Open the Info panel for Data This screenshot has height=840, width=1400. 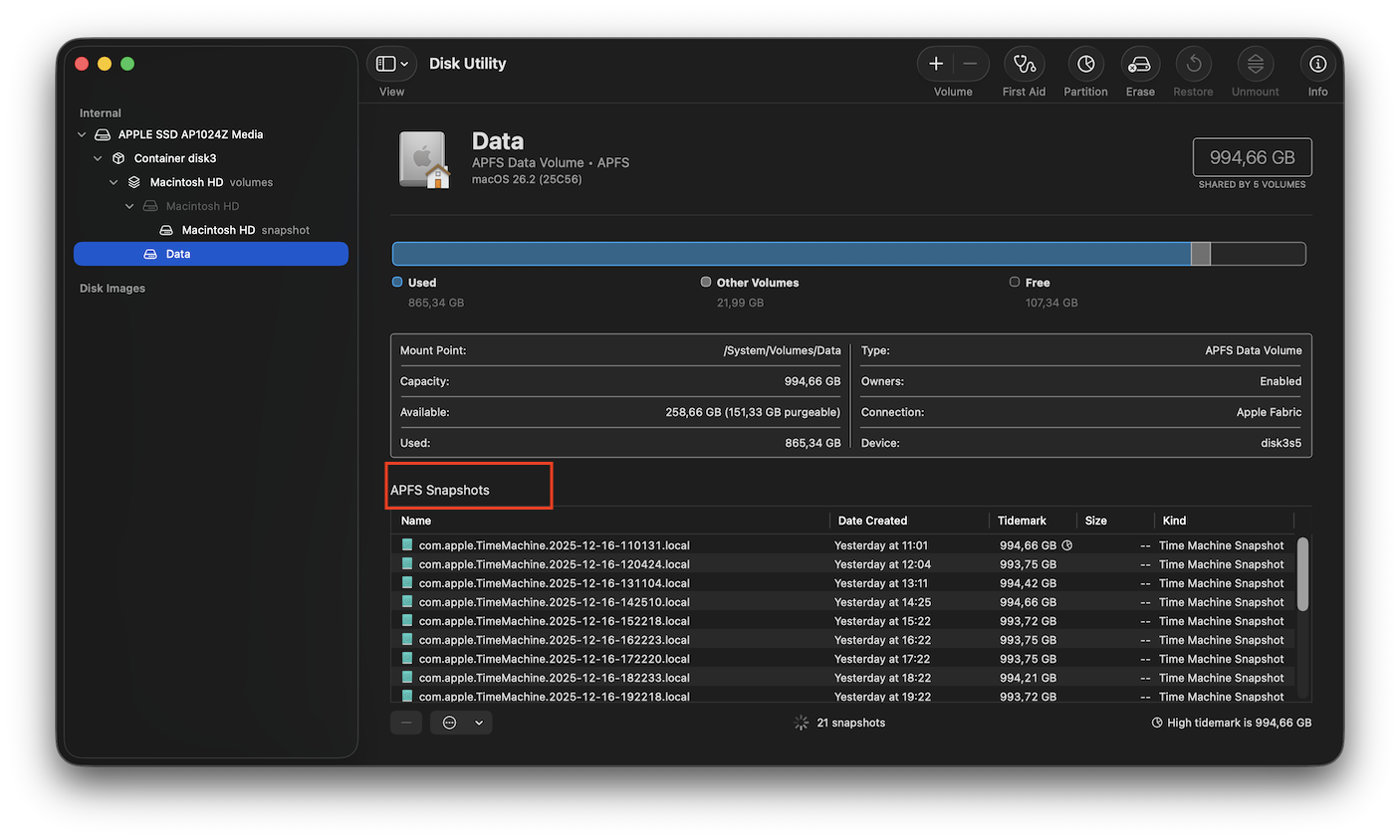click(1317, 65)
